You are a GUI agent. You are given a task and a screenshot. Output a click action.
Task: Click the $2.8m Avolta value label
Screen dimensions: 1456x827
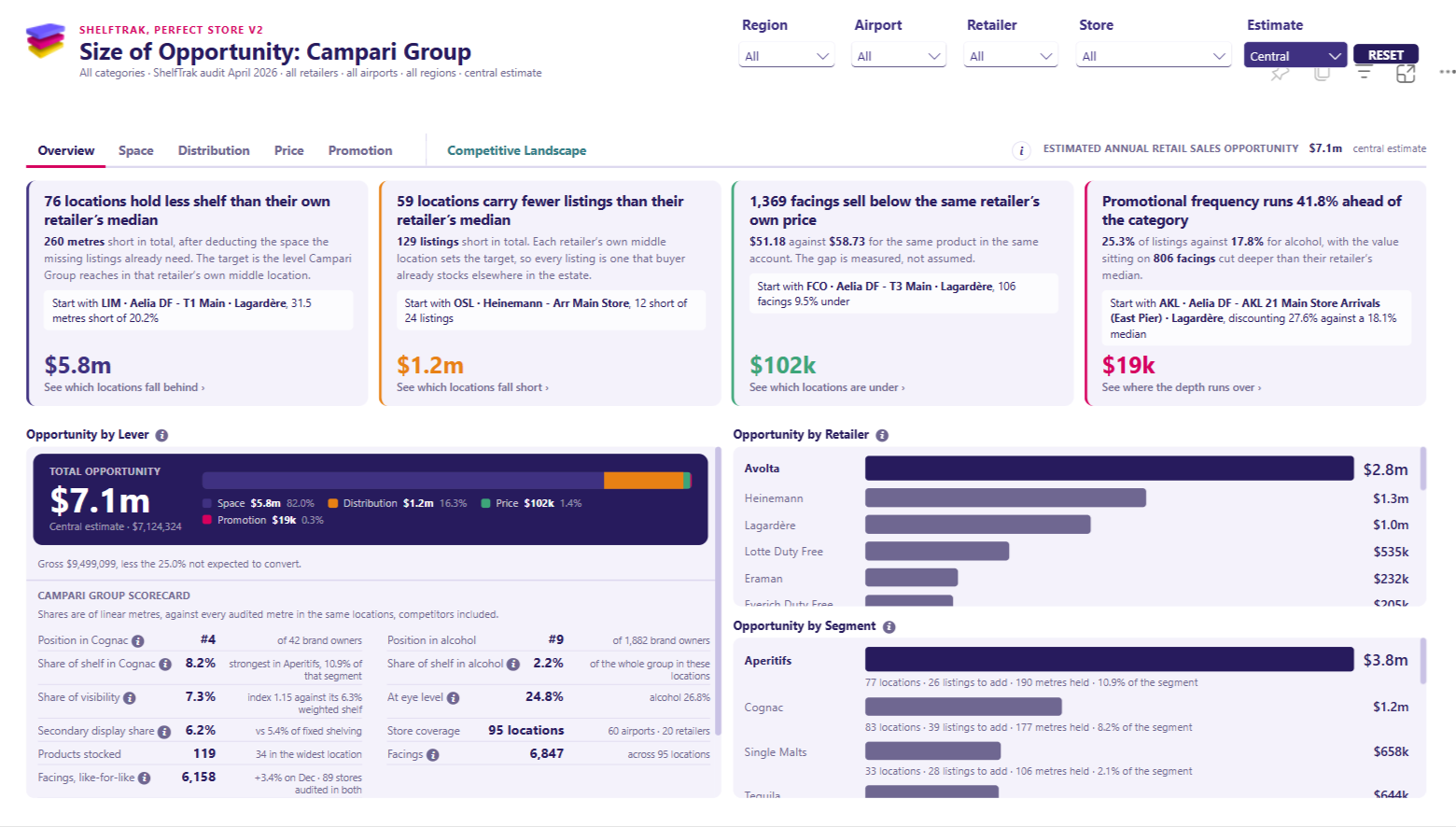[x=1386, y=470]
